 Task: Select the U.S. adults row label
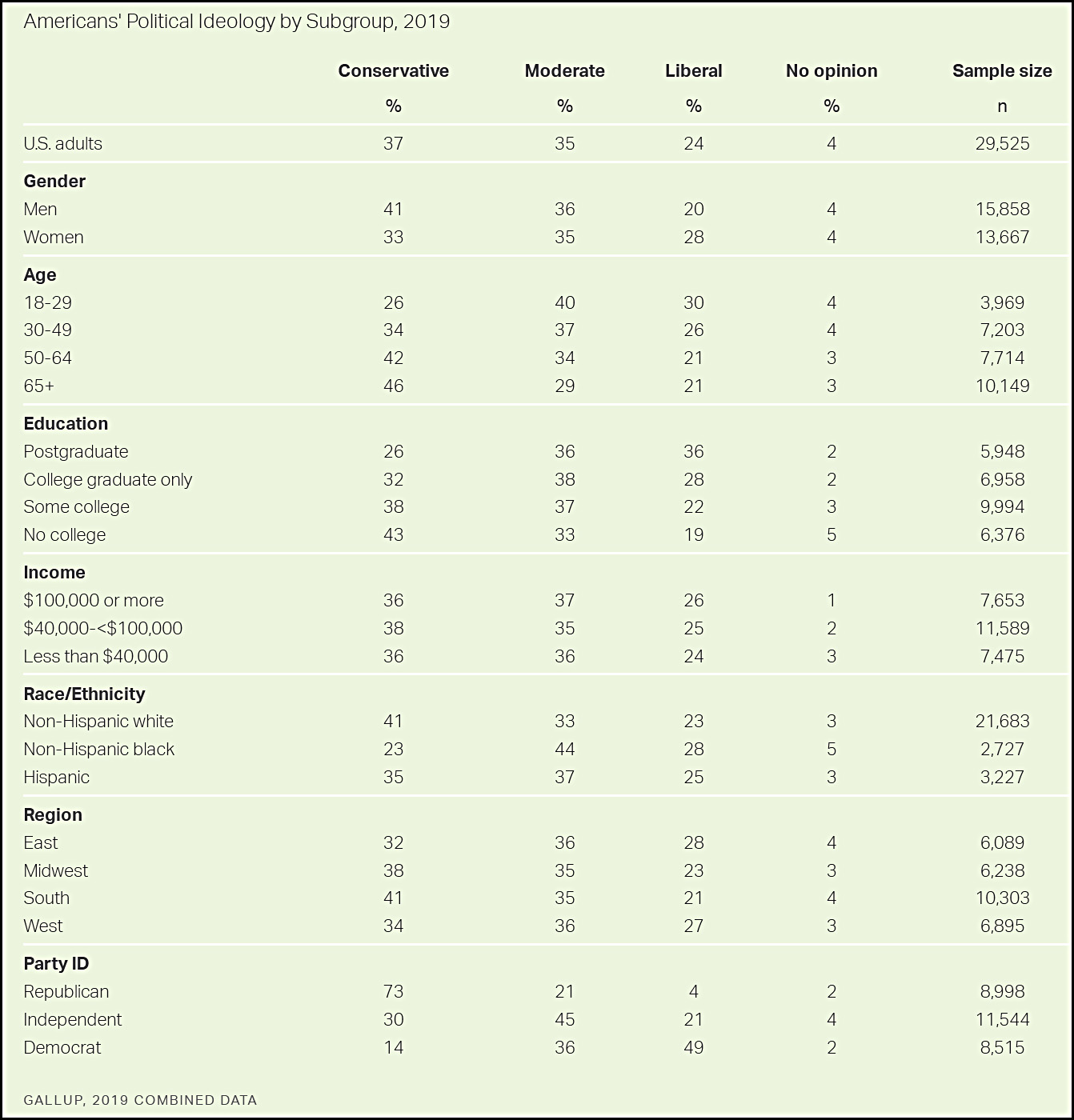pos(63,144)
